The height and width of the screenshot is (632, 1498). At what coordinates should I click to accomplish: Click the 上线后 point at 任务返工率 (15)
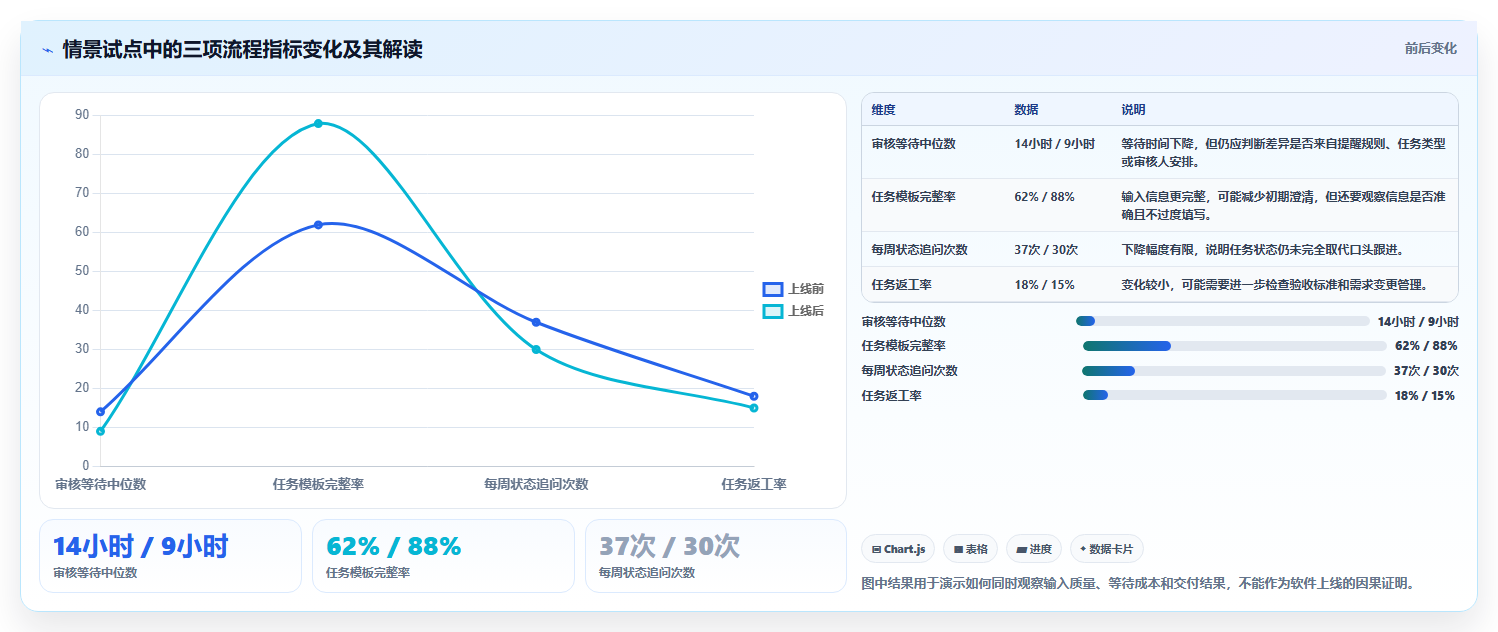(x=754, y=408)
